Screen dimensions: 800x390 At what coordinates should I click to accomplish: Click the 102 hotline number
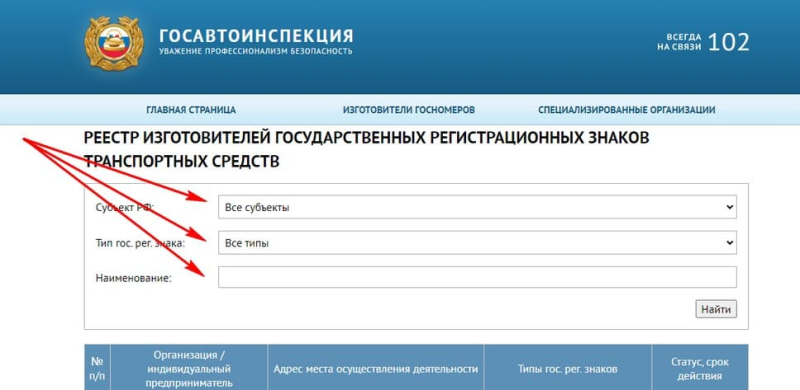tap(729, 42)
